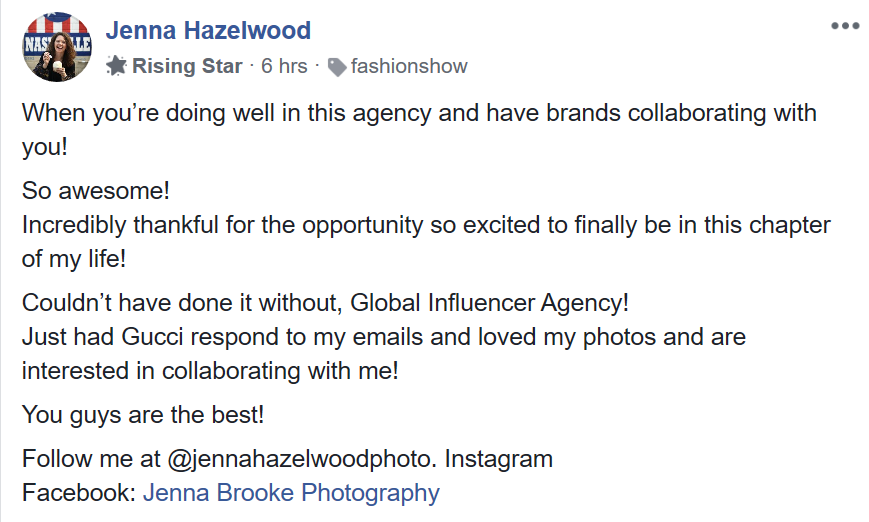This screenshot has height=522, width=869.
Task: Click the "Facebook:" label text
Action: (x=79, y=493)
